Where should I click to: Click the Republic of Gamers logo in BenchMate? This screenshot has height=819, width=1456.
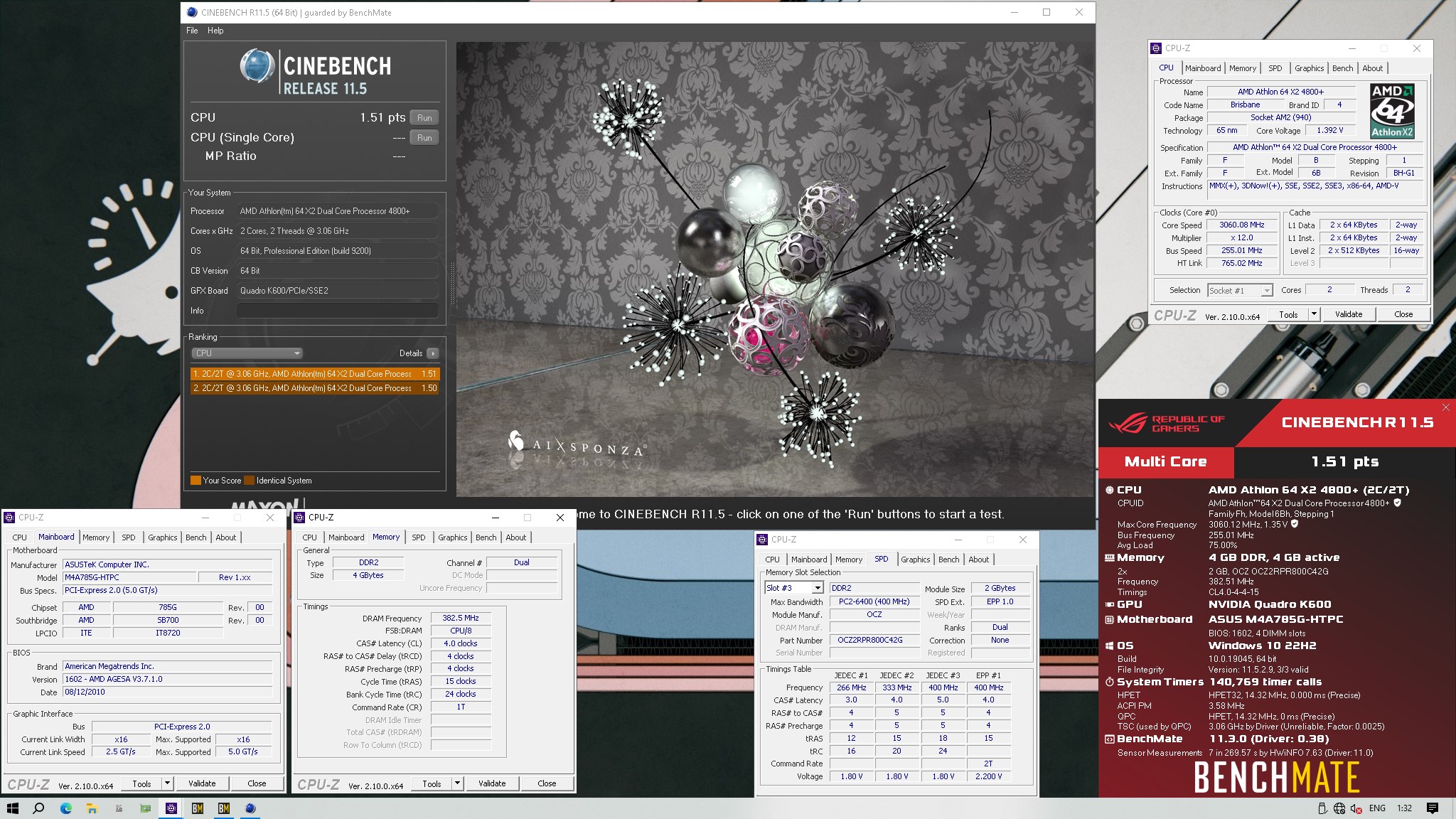(1166, 424)
